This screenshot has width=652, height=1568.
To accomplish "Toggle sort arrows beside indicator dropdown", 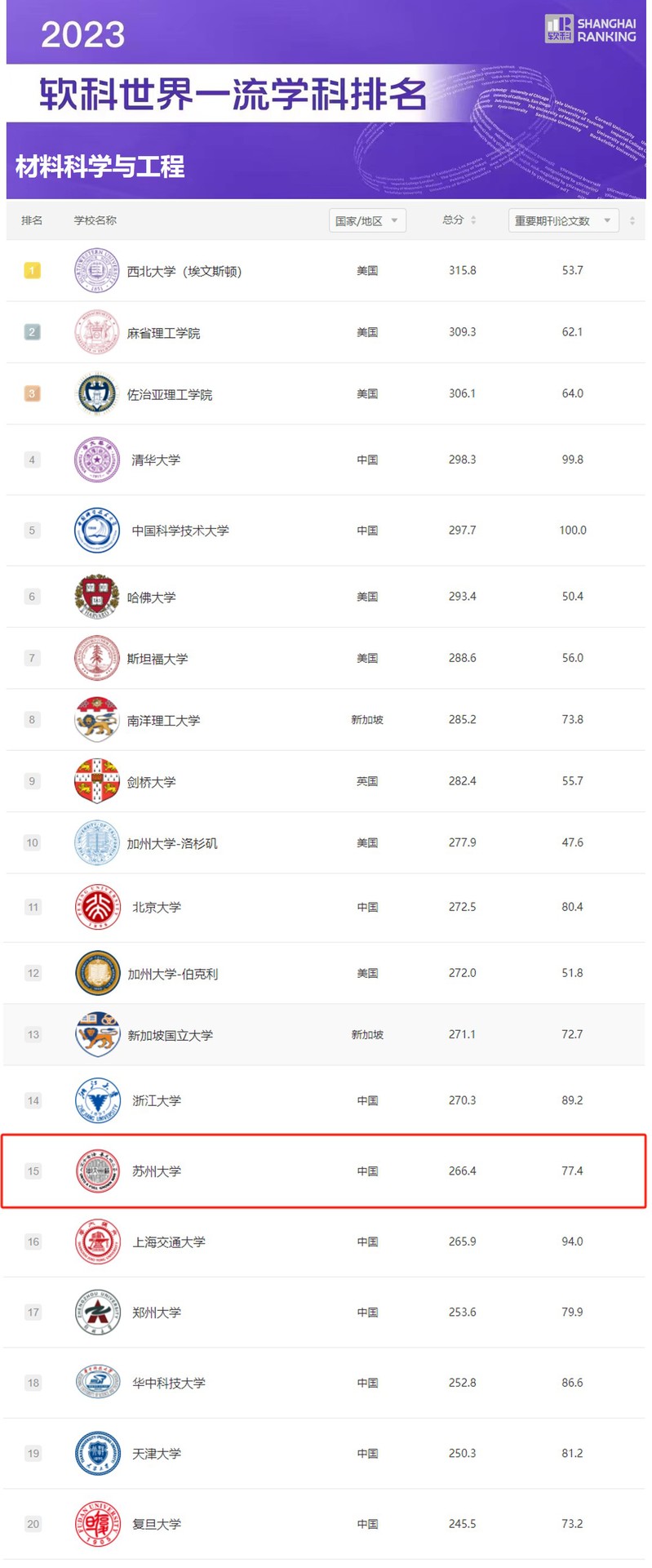I will tap(632, 221).
